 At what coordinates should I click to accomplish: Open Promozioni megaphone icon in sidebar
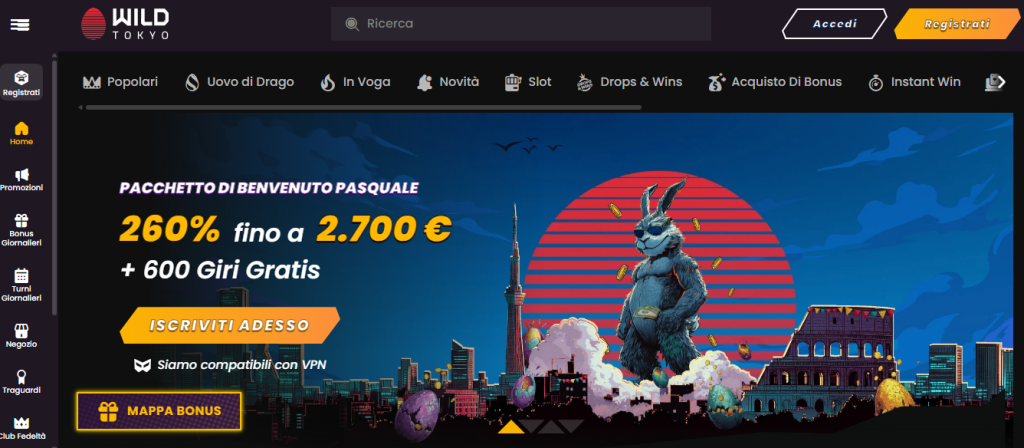tap(22, 174)
